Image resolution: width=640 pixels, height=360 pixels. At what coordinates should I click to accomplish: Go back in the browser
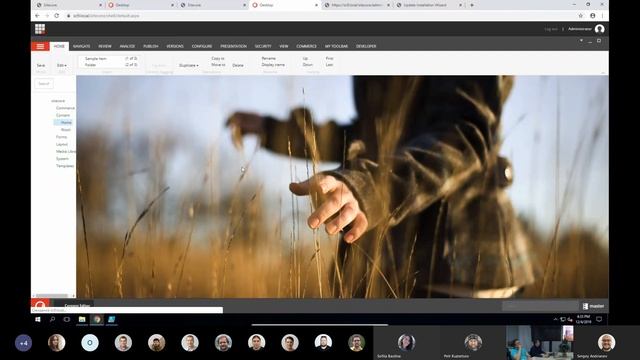(37, 16)
